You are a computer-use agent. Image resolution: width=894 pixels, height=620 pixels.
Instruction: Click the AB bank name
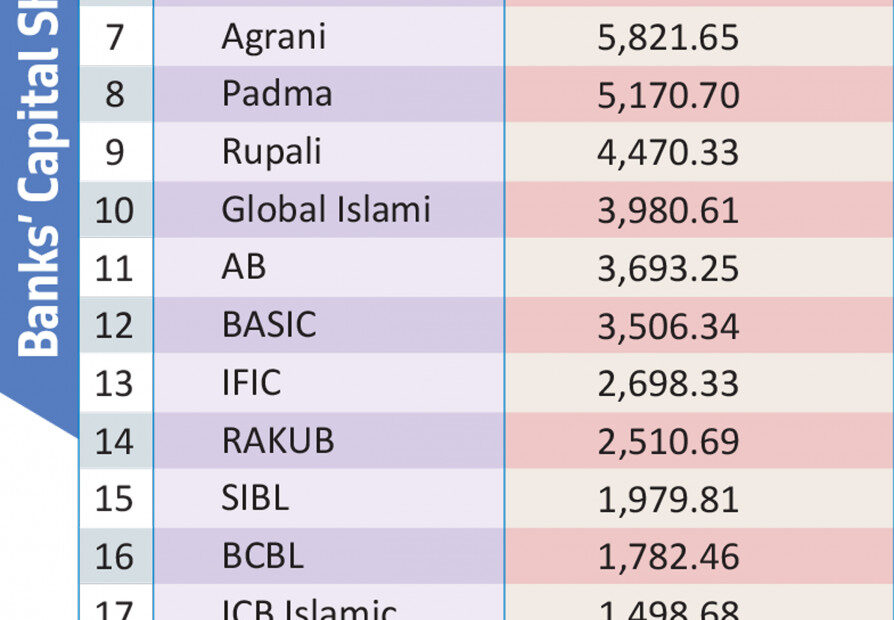coord(244,267)
